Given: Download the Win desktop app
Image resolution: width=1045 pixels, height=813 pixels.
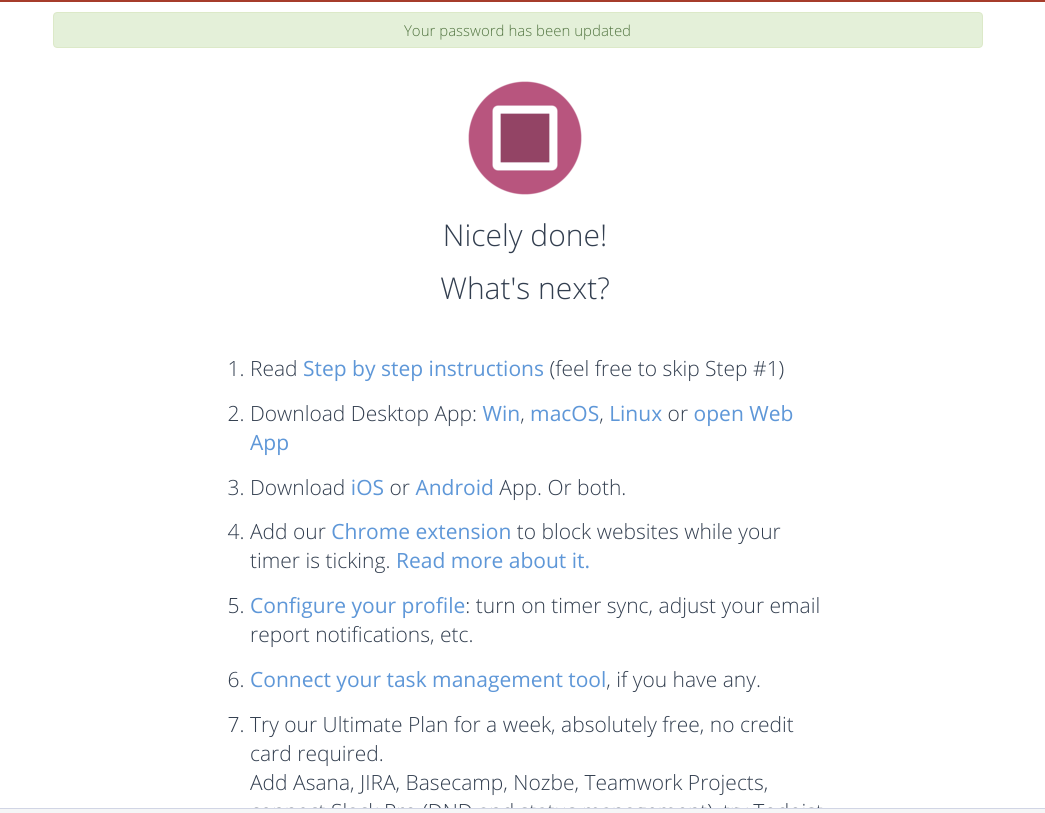Looking at the screenshot, I should [x=500, y=413].
